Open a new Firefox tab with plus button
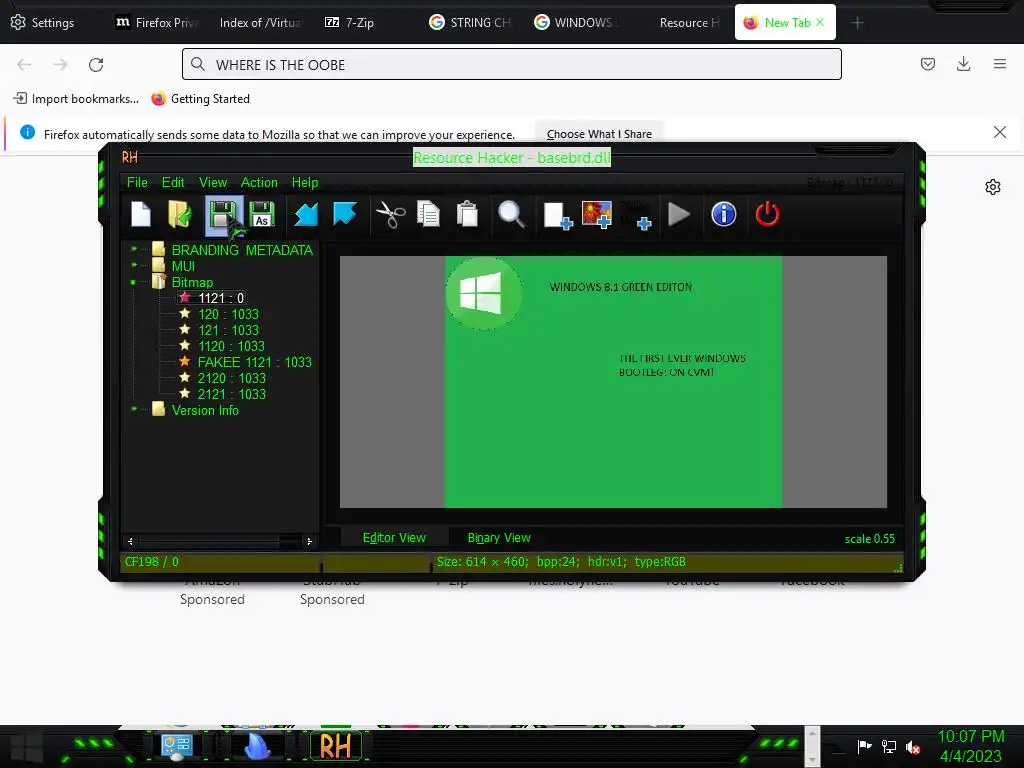The height and width of the screenshot is (768, 1024). (857, 23)
